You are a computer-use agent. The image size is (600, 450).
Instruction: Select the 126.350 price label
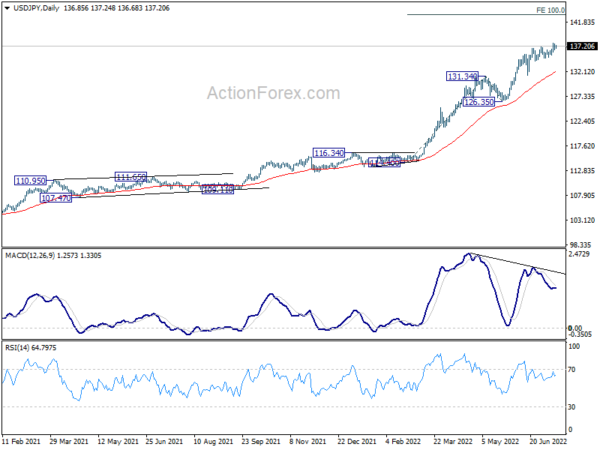[x=479, y=102]
